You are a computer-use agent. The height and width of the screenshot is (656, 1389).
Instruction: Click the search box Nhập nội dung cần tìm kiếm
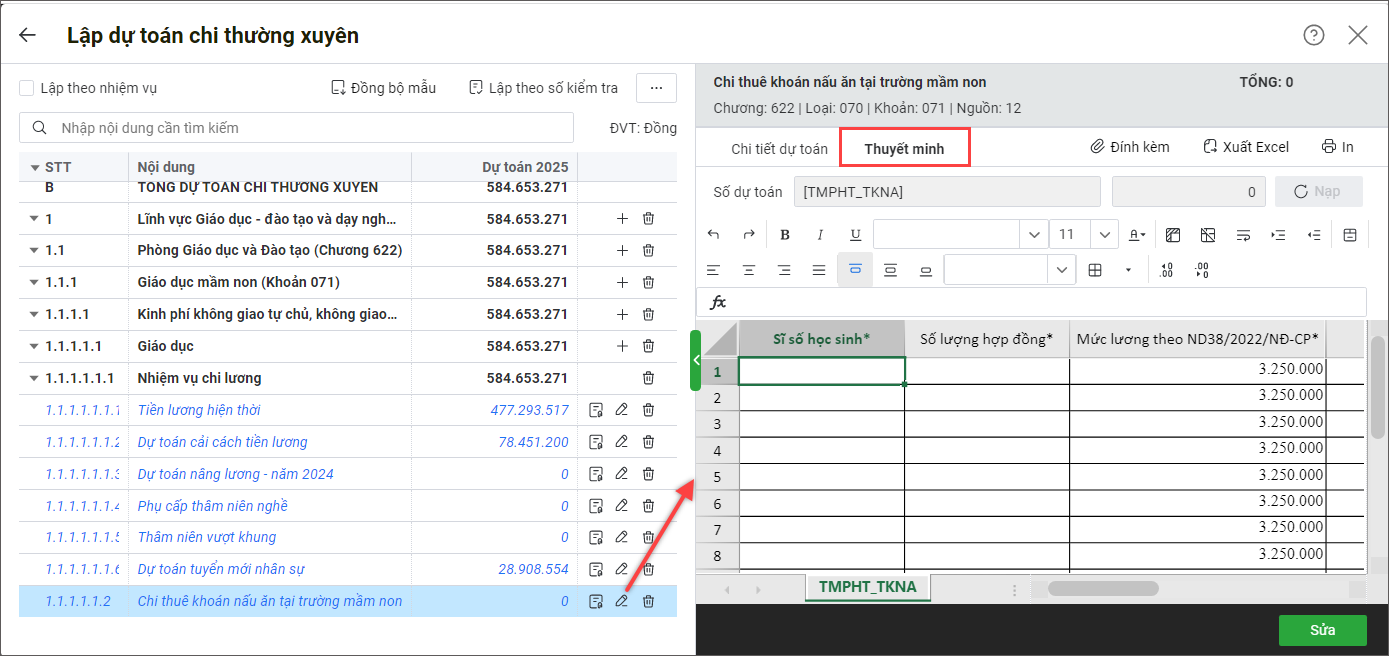(296, 128)
